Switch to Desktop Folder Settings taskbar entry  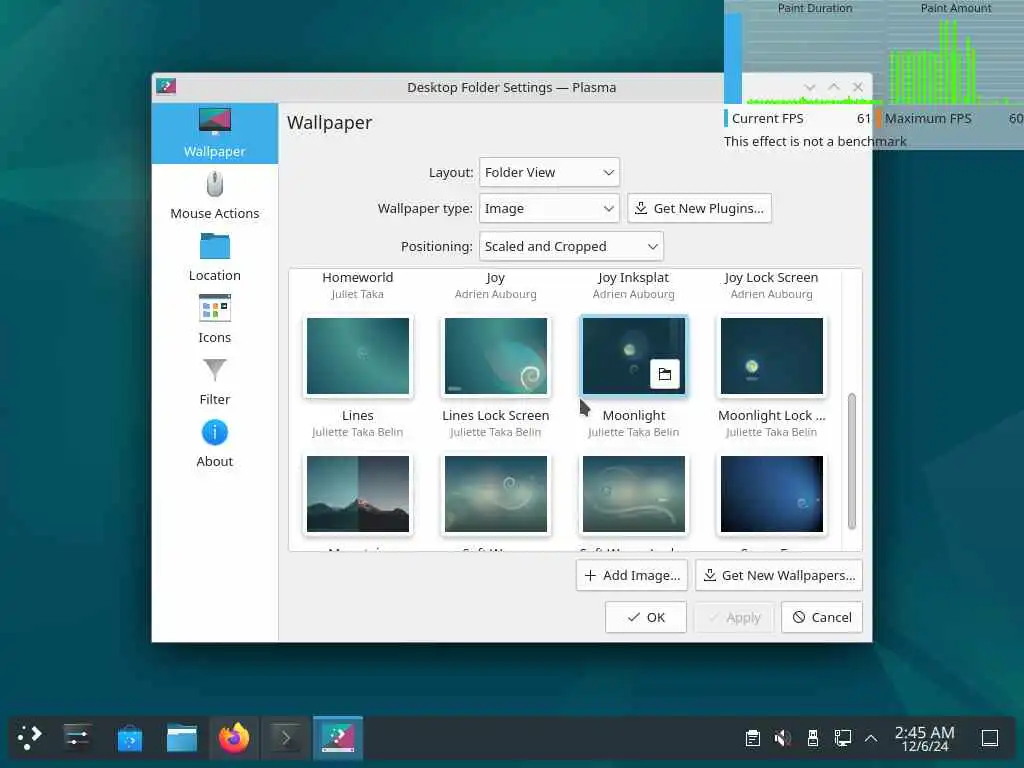pyautogui.click(x=338, y=738)
